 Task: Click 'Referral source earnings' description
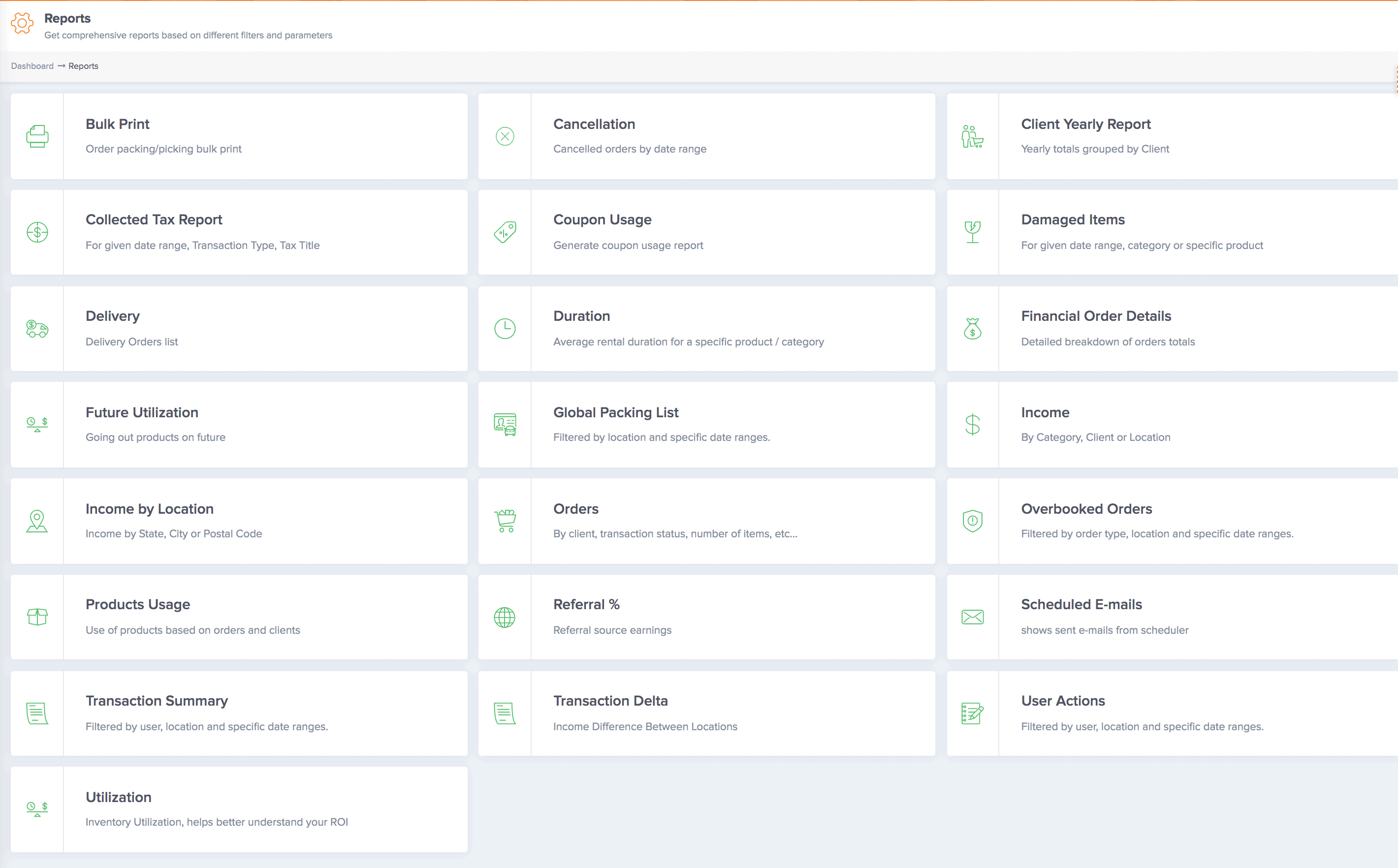612,630
